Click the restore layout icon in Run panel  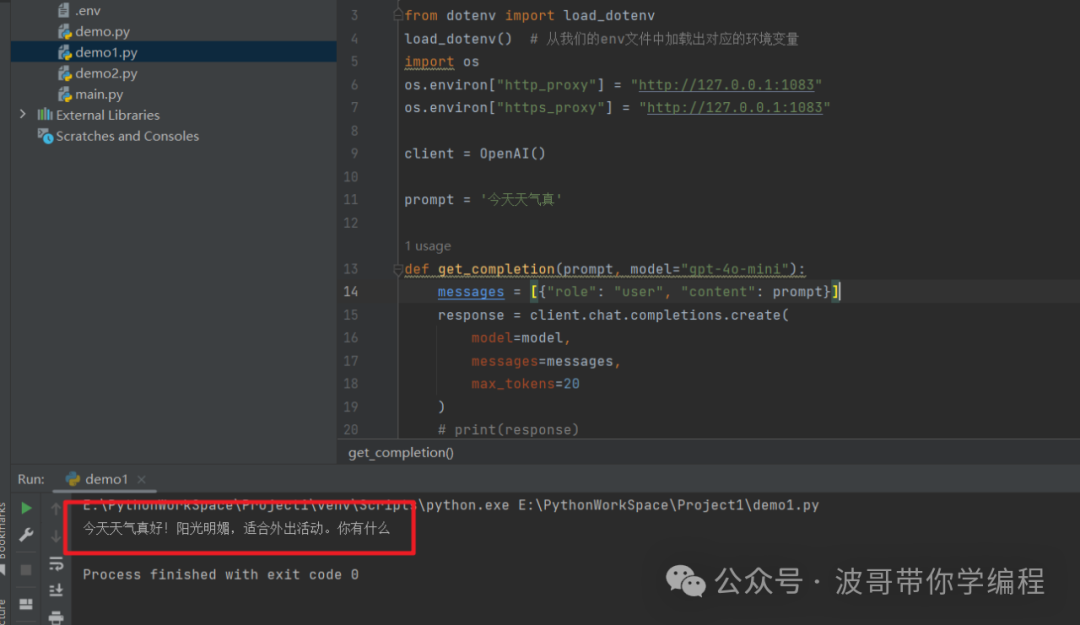pyautogui.click(x=25, y=604)
